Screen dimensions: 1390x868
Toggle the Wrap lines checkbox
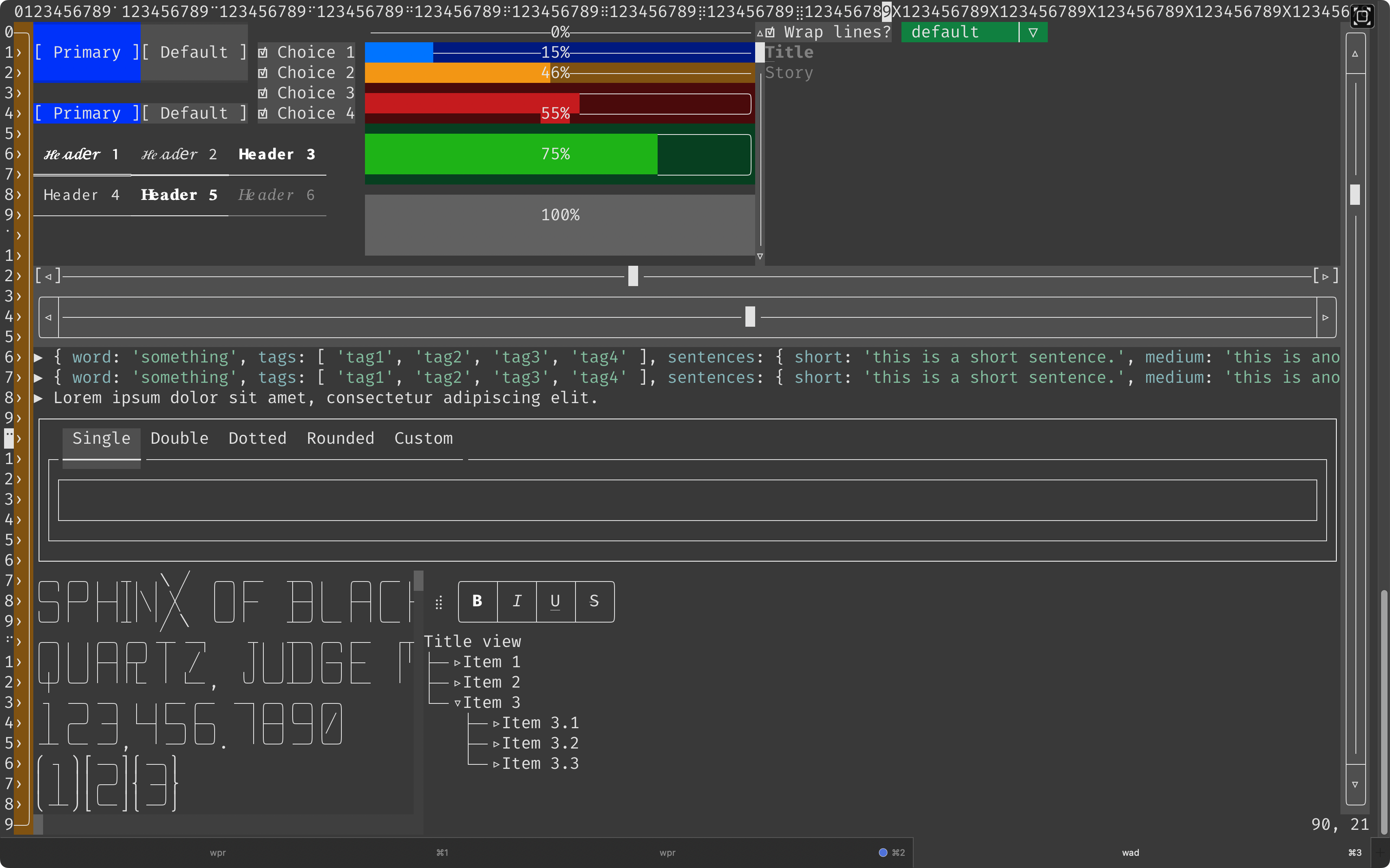tap(771, 33)
